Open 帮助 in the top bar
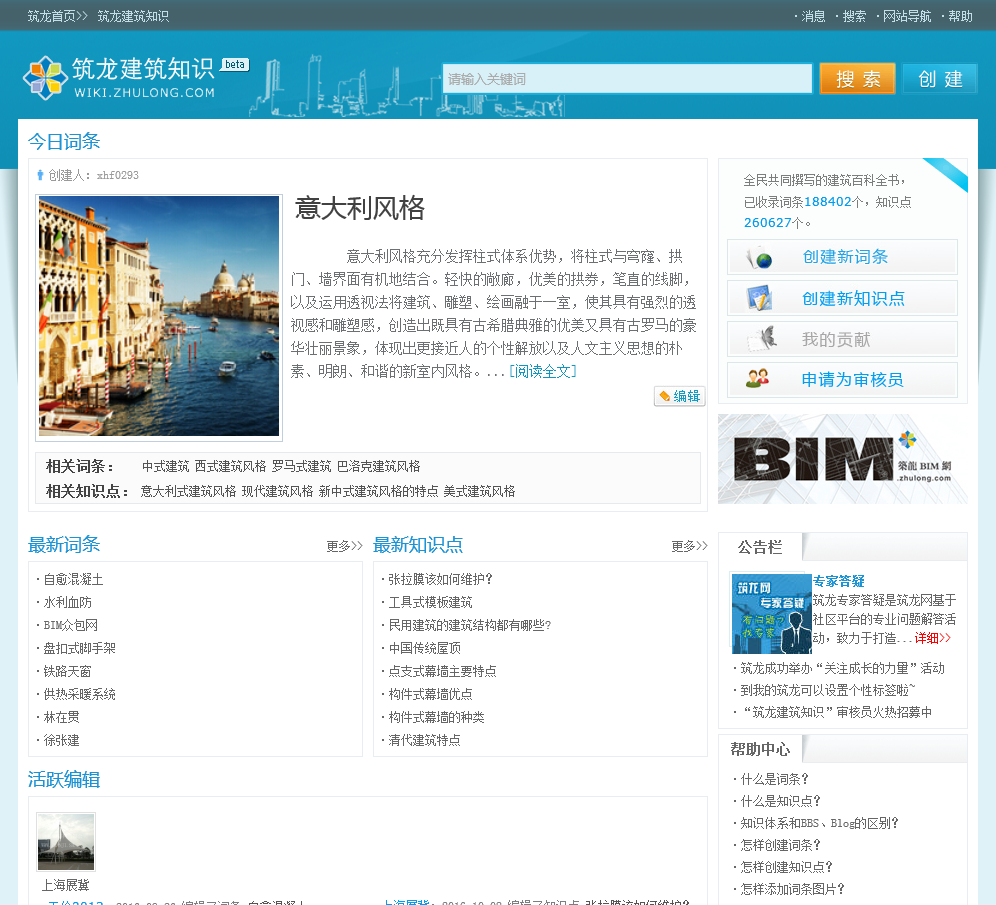This screenshot has height=905, width=996. (960, 17)
